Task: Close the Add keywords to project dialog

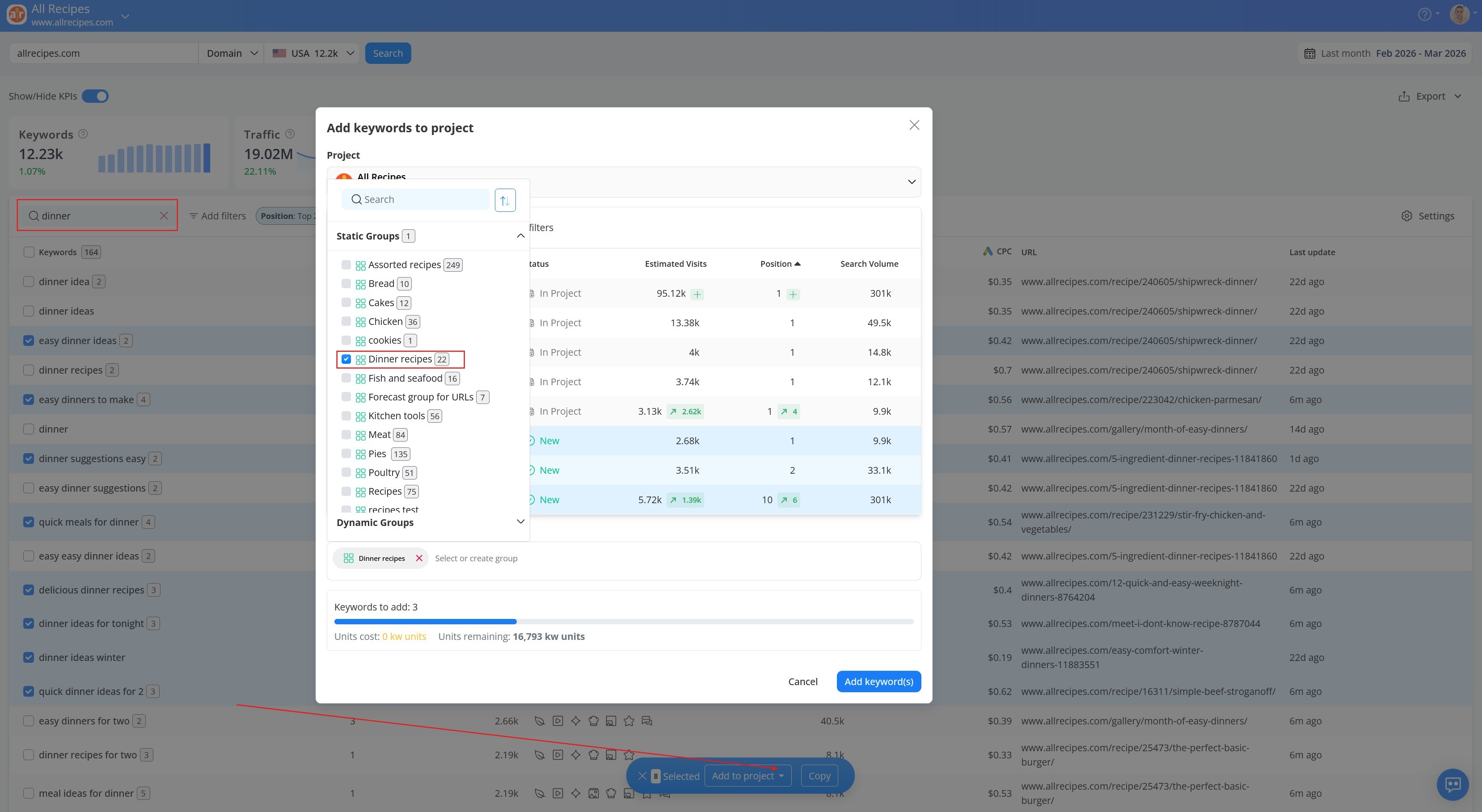Action: [914, 126]
